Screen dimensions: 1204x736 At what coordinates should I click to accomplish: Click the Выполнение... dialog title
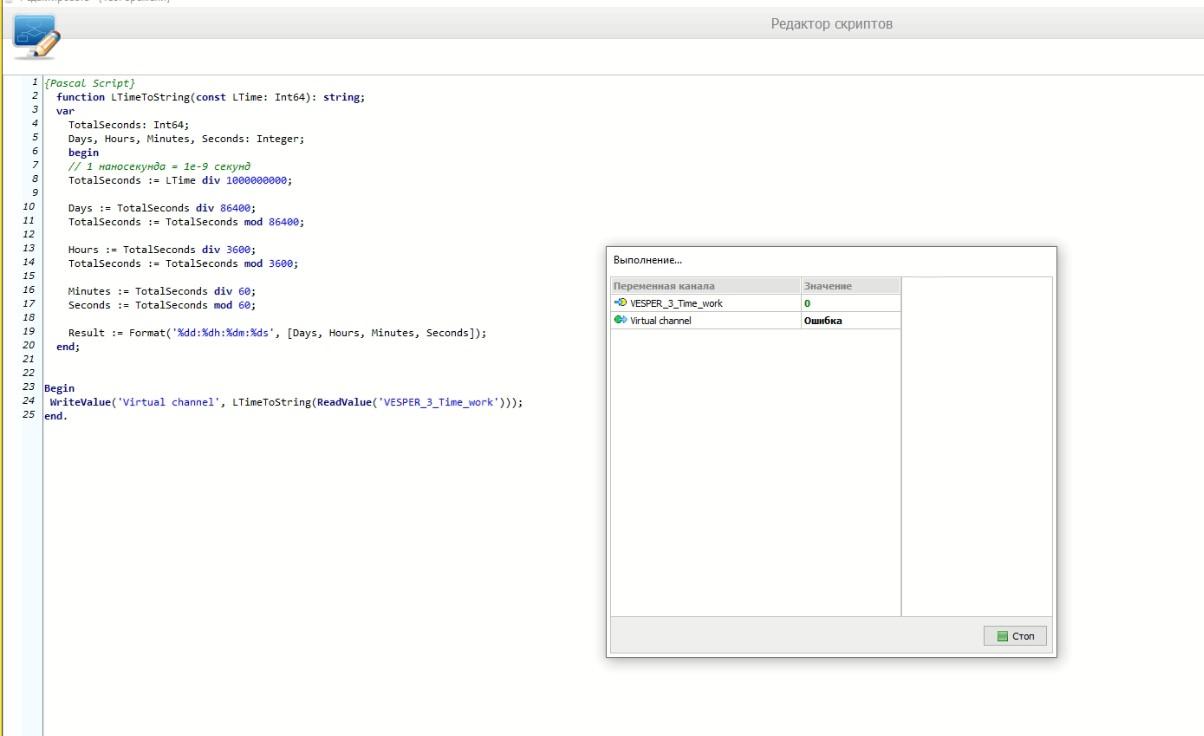coord(647,260)
